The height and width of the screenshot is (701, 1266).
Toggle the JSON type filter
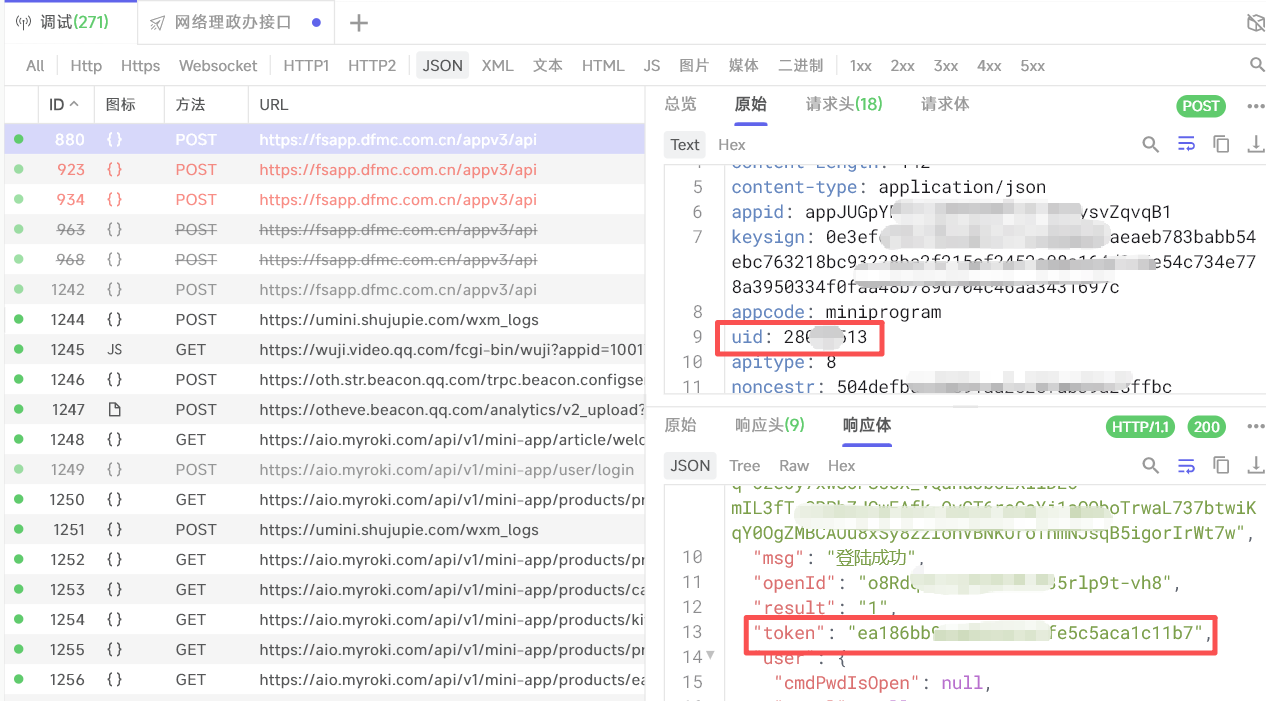[x=442, y=66]
